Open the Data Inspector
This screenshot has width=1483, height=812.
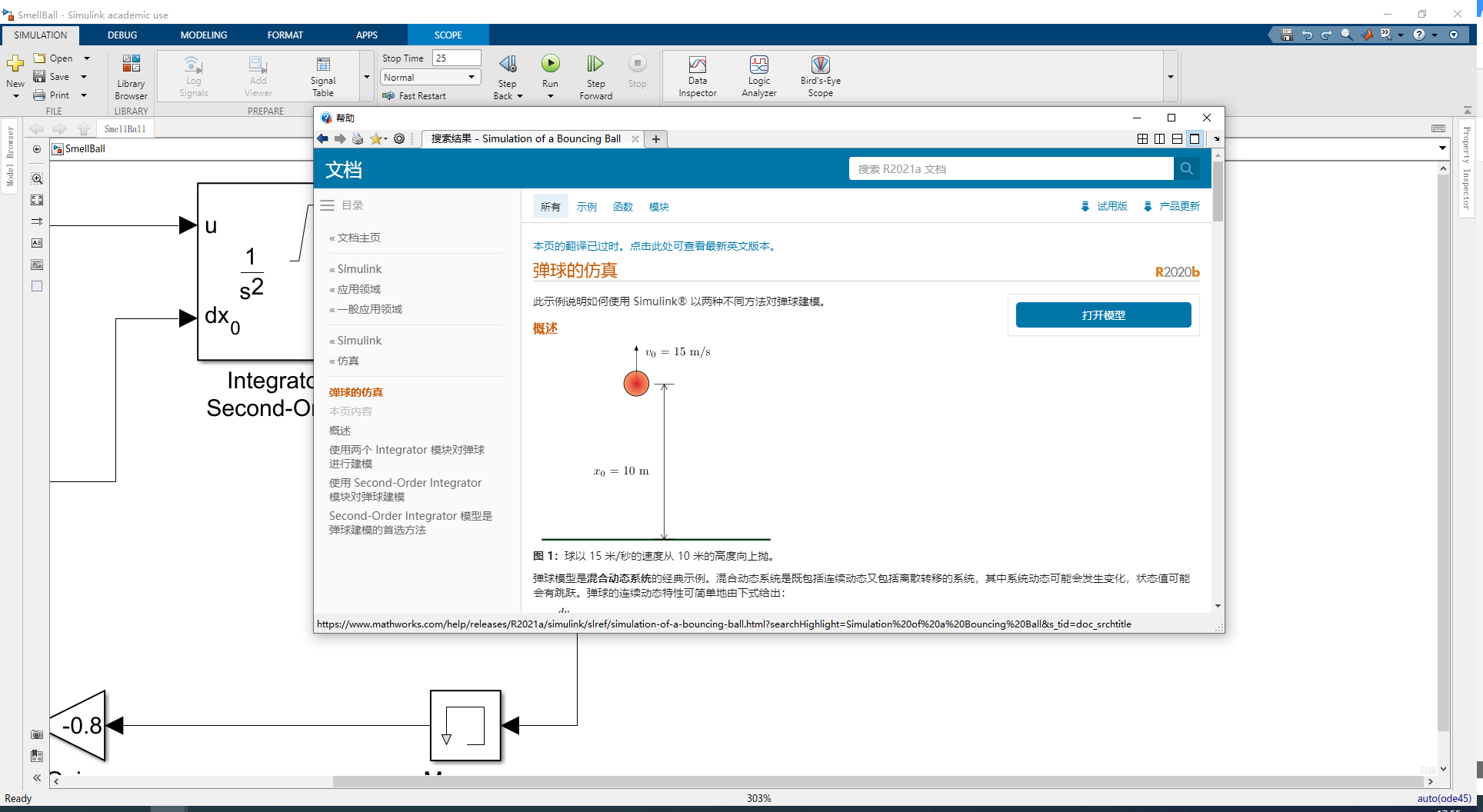pos(698,77)
